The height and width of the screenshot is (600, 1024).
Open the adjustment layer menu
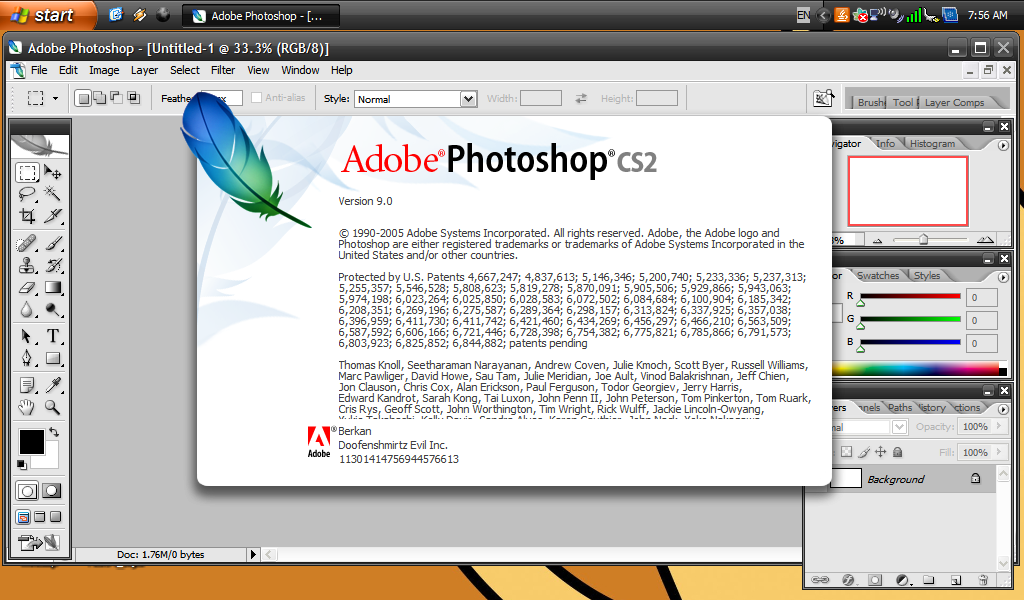(903, 579)
